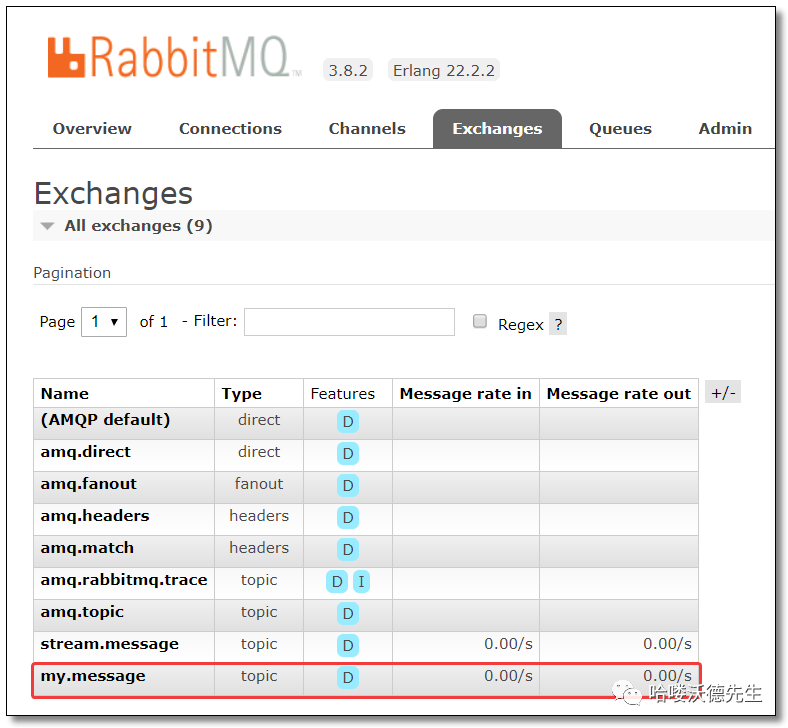
Task: Click the 3.8.2 version label
Action: click(348, 70)
